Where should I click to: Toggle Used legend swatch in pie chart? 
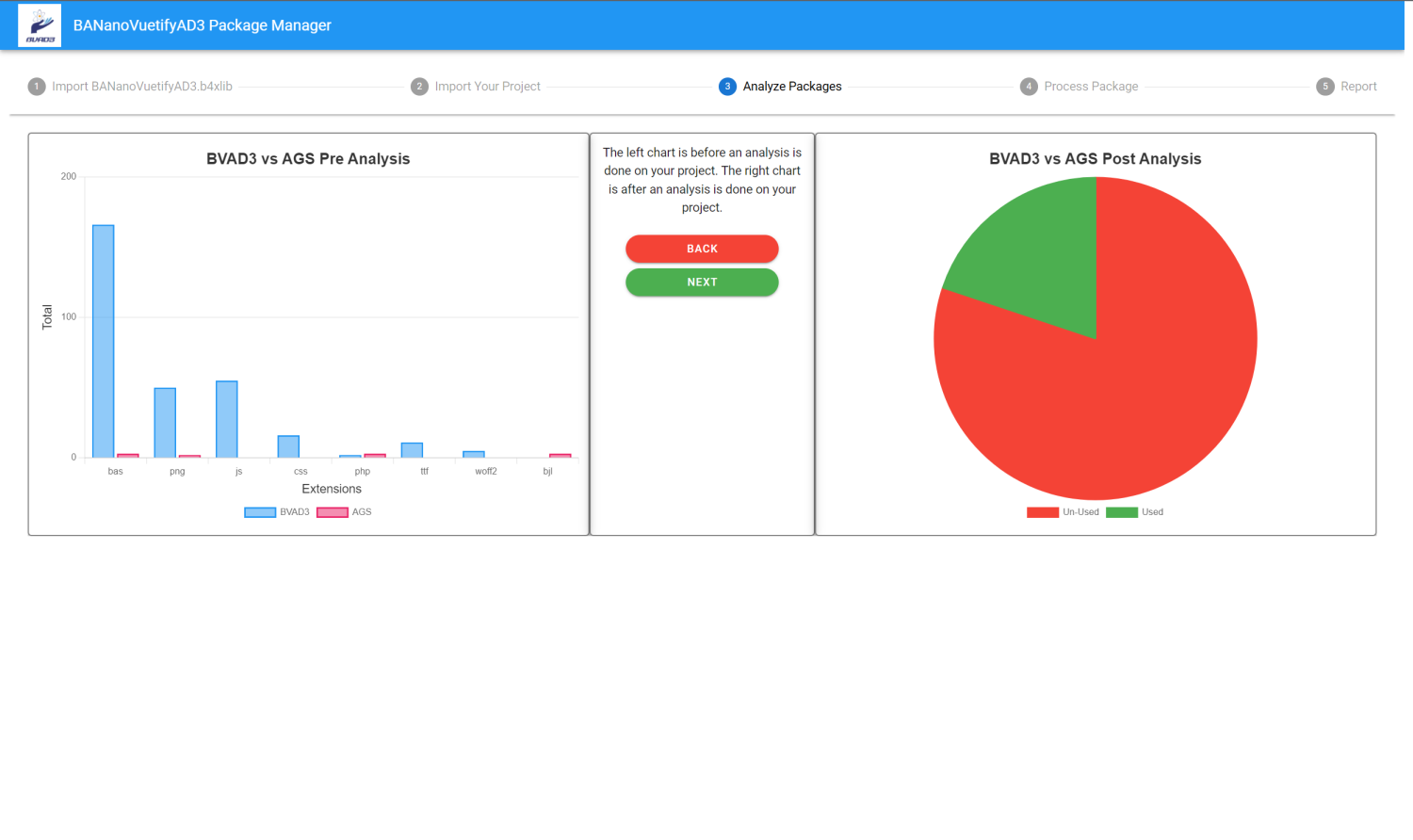[x=1121, y=512]
